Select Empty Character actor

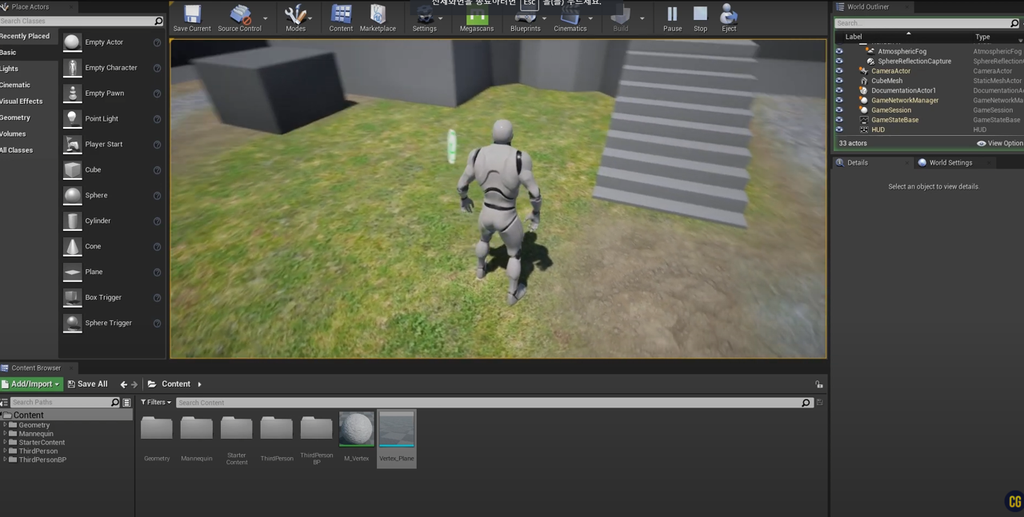pos(112,67)
